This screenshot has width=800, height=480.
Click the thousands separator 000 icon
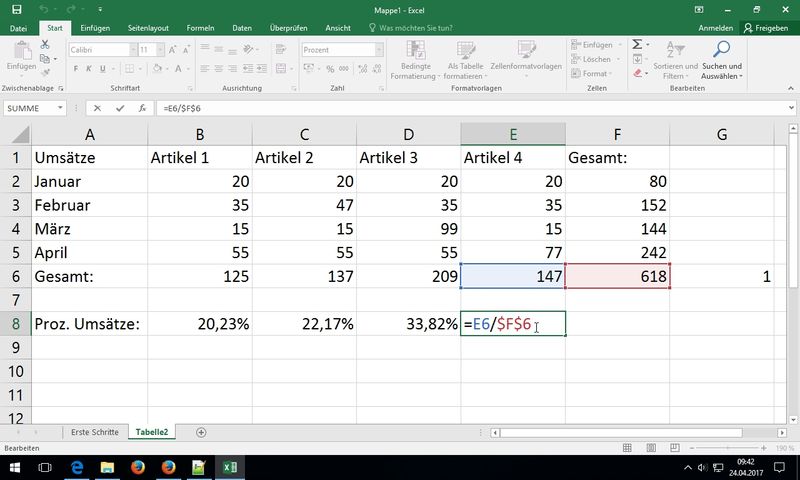[344, 68]
